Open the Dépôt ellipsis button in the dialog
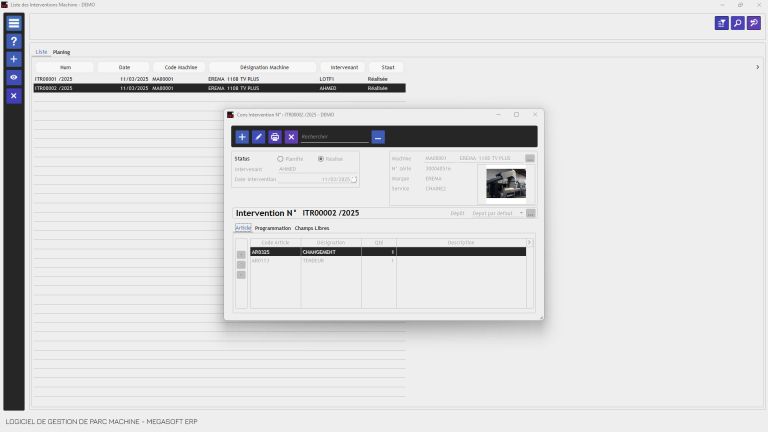The height and width of the screenshot is (432, 768). (x=530, y=213)
